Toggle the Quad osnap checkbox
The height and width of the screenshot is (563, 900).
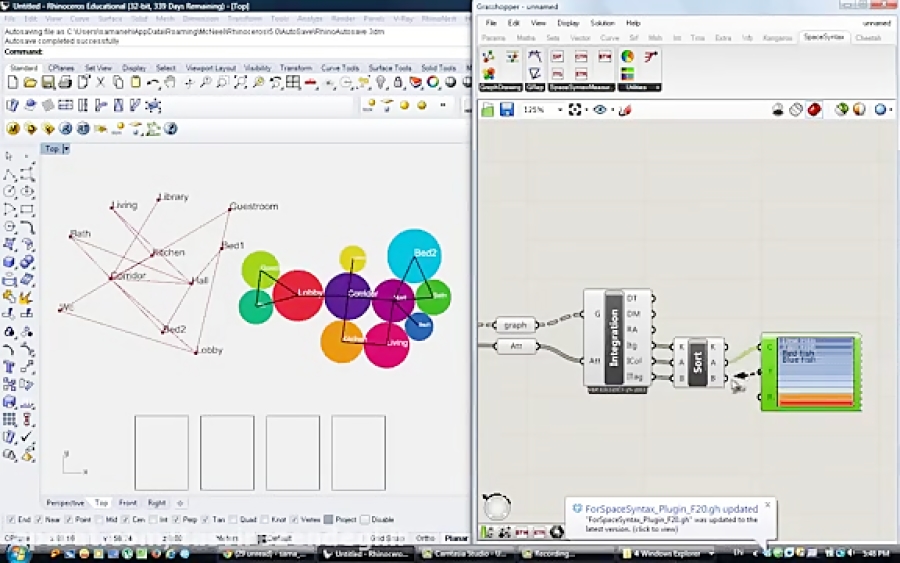236,520
